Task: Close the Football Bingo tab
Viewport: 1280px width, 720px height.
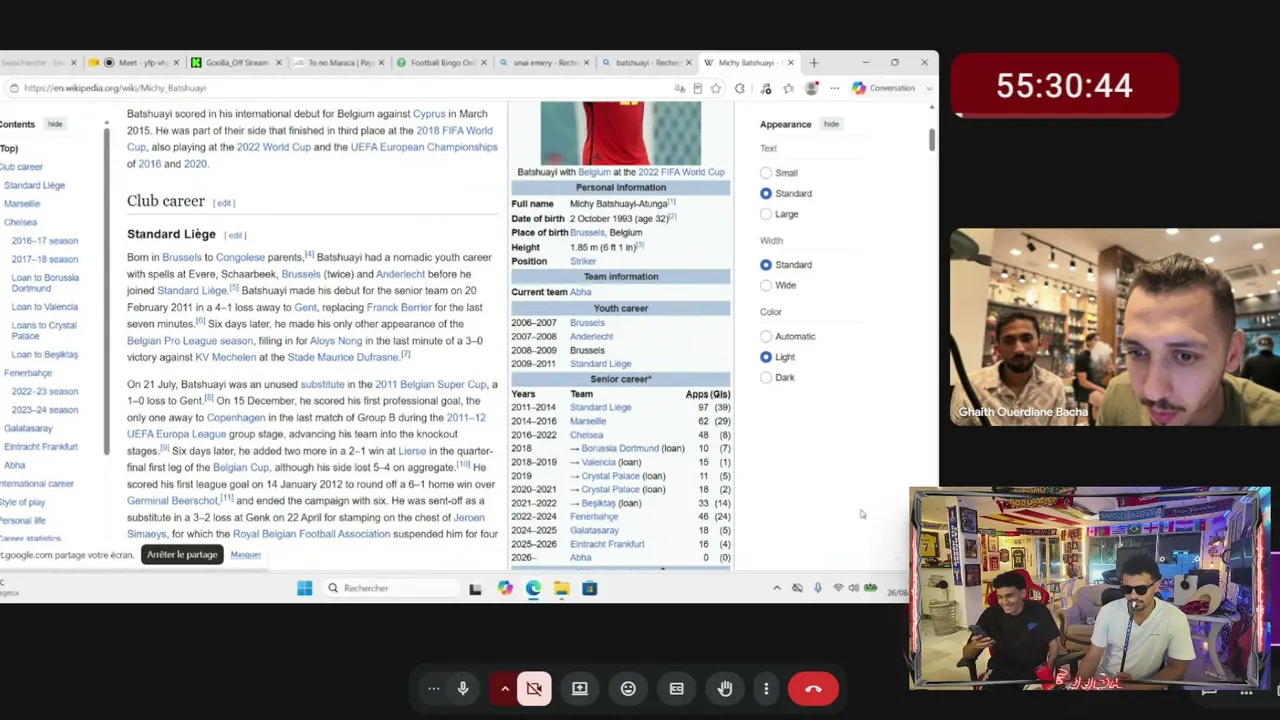Action: 485,63
